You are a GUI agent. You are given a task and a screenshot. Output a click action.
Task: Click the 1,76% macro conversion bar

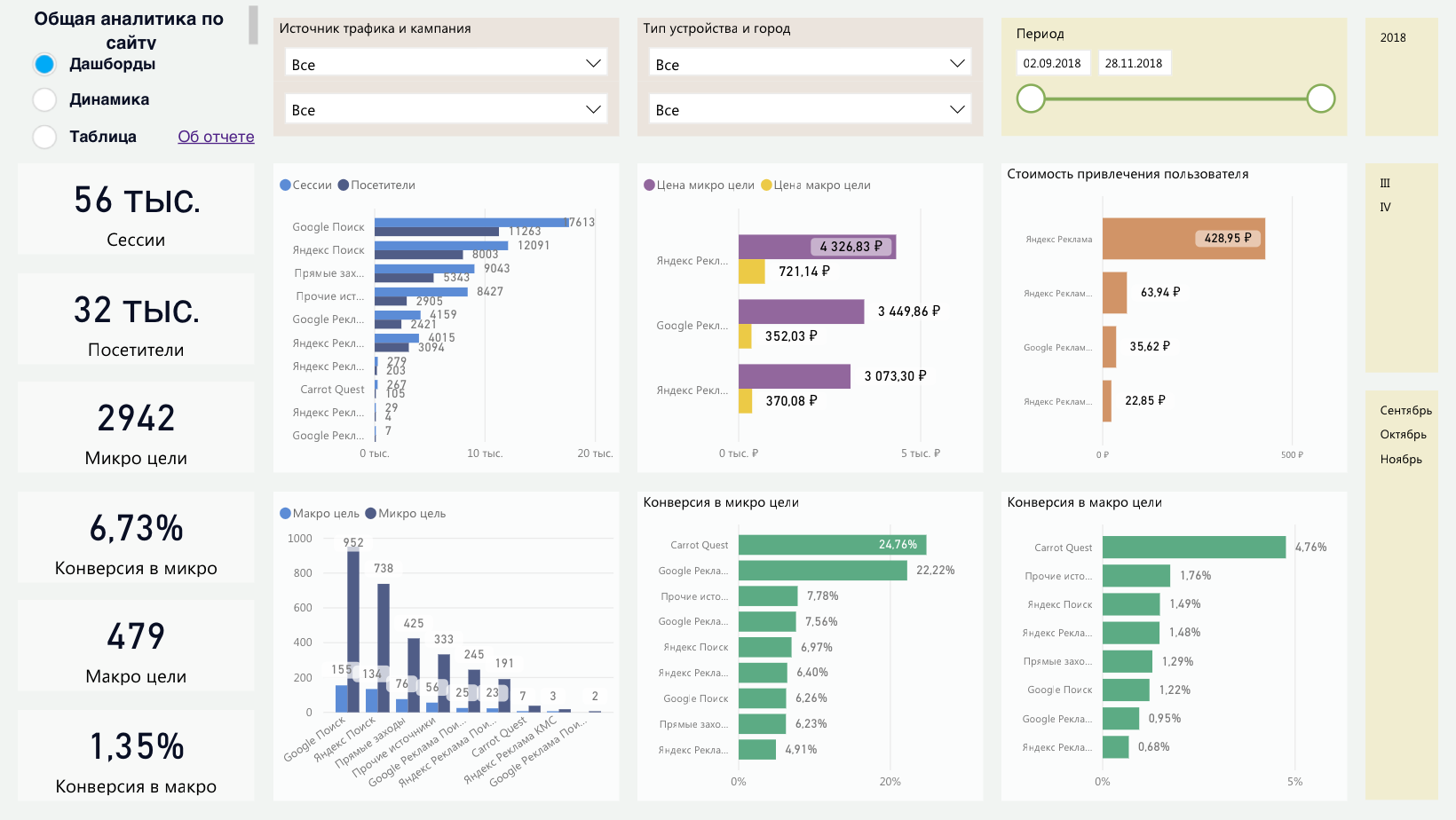1136,576
